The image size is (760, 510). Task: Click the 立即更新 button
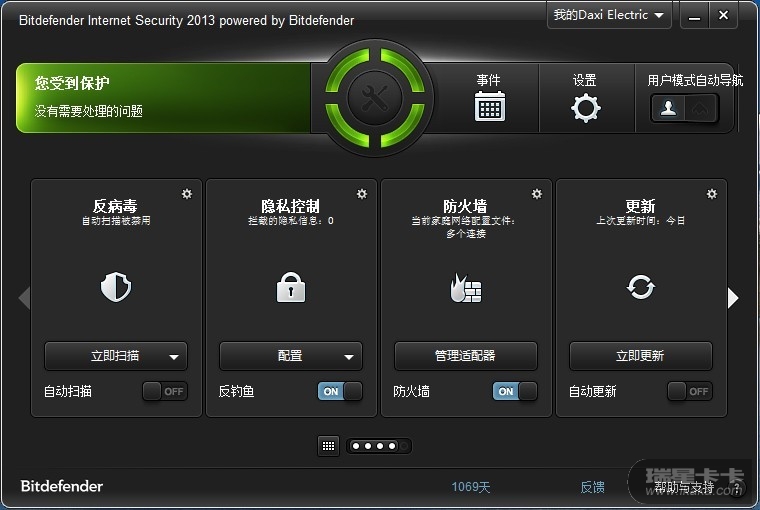pos(641,356)
